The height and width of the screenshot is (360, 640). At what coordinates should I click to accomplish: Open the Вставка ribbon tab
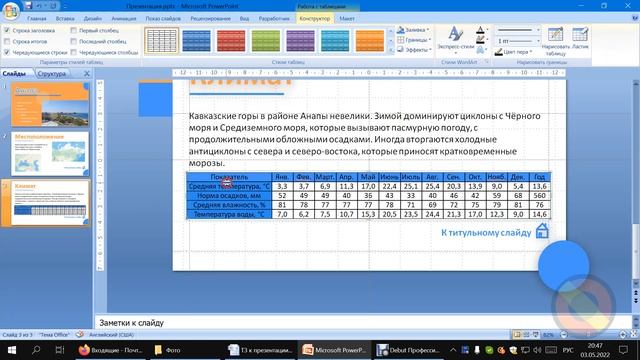pyautogui.click(x=65, y=18)
